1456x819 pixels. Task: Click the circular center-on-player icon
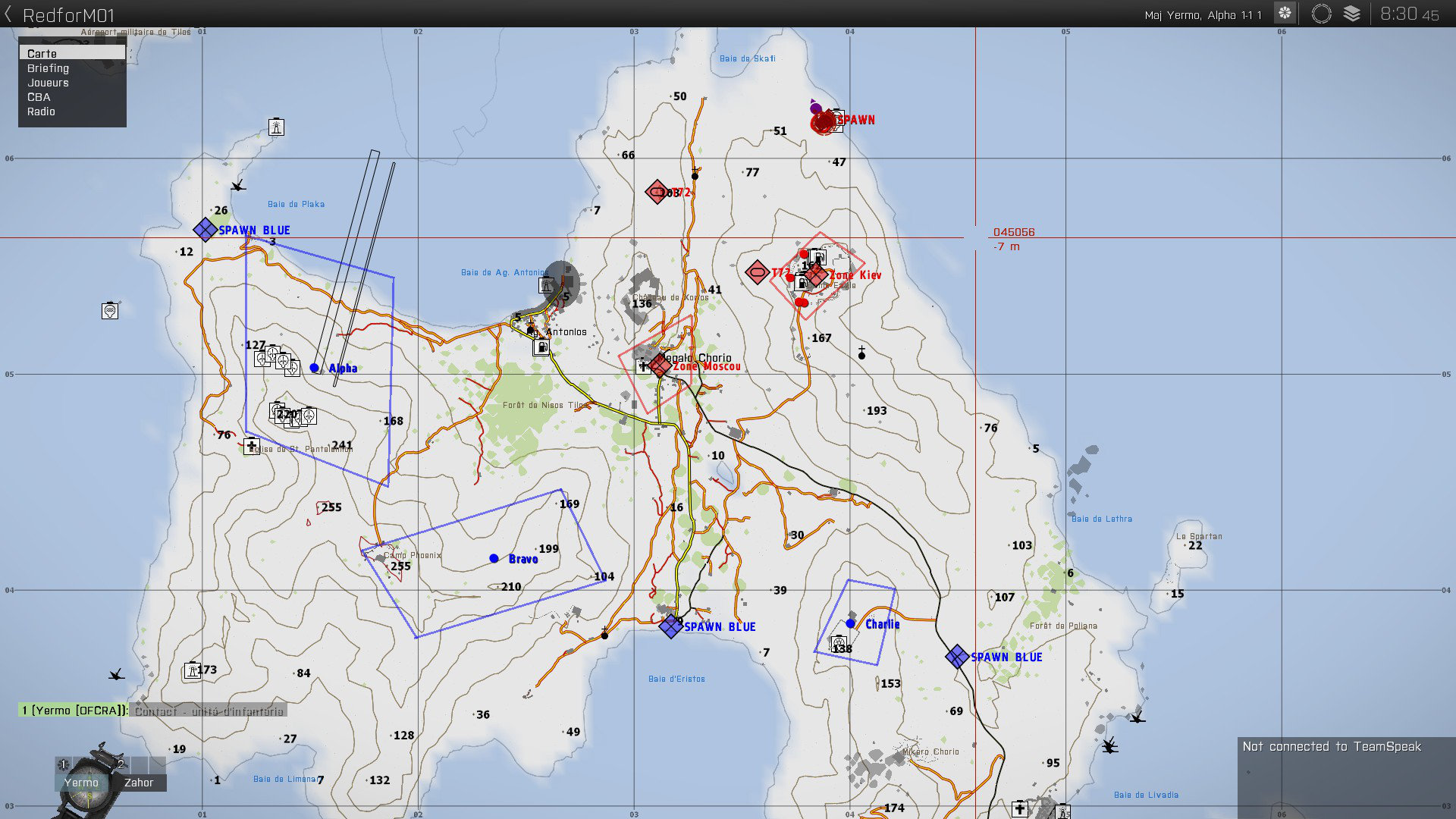tap(1321, 14)
